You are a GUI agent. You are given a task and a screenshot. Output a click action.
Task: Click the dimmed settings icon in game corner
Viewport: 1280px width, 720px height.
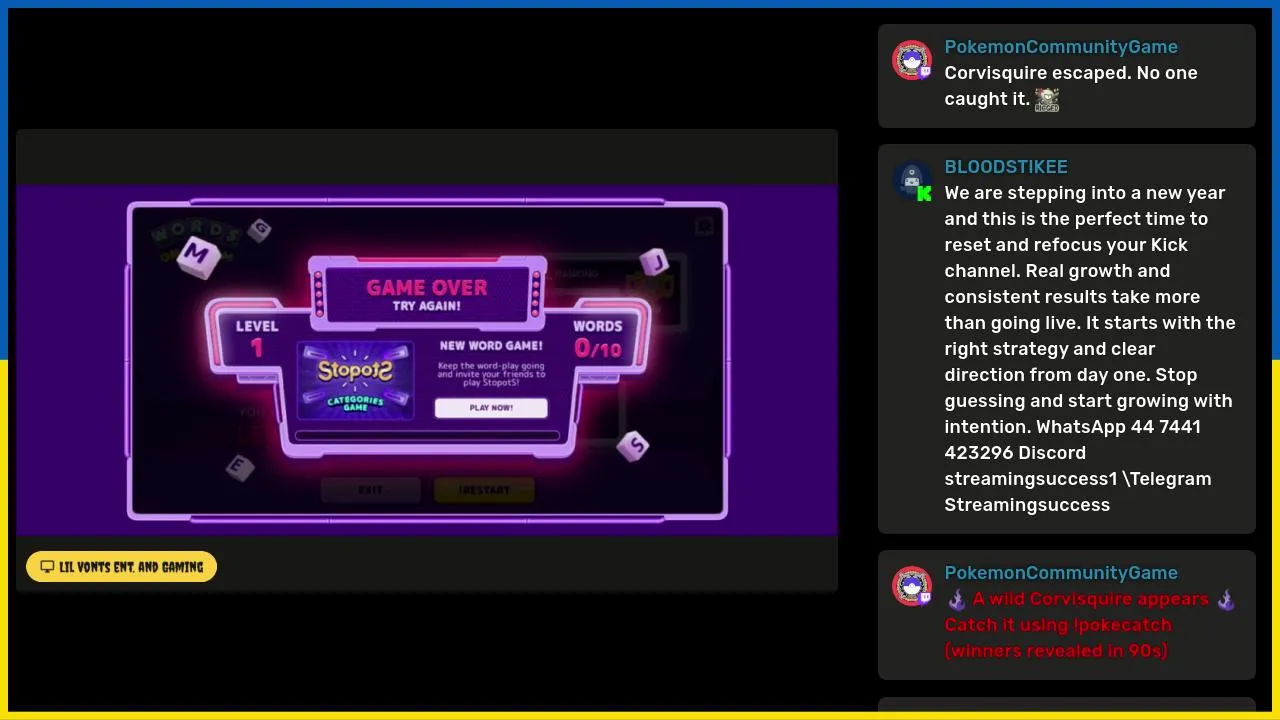(704, 227)
